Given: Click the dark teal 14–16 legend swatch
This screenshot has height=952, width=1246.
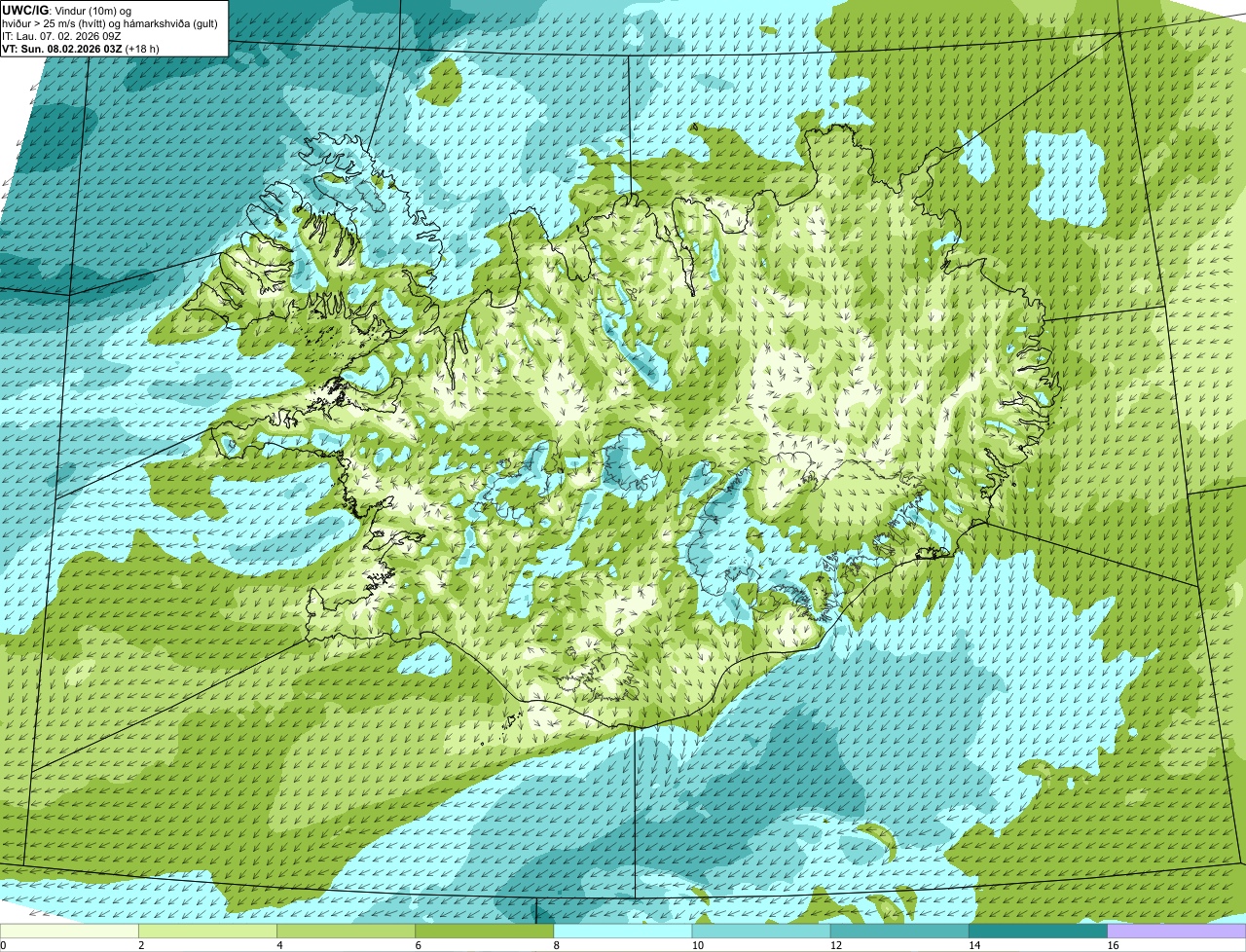Looking at the screenshot, I should [1038, 932].
